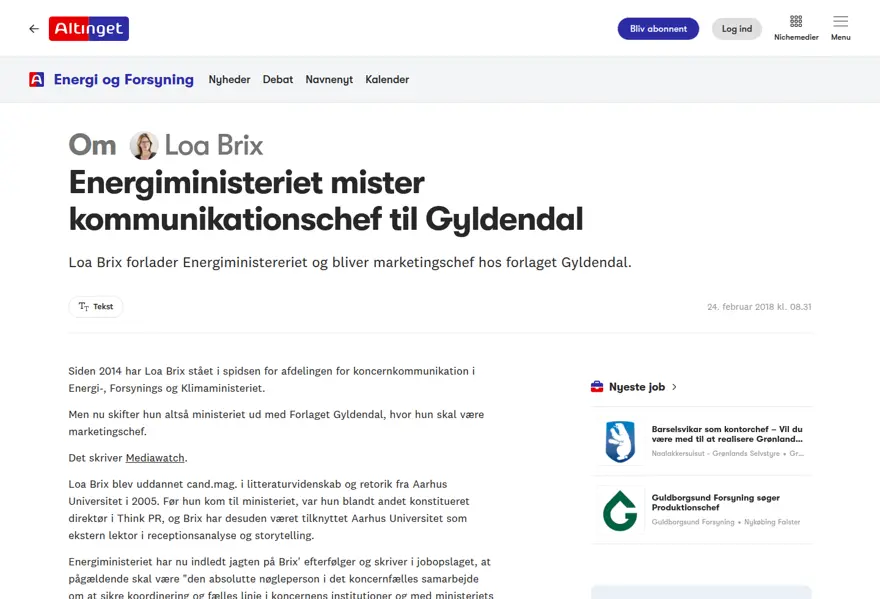Expand Nyeste job chevron arrow
Image resolution: width=880 pixels, height=599 pixels.
click(x=674, y=387)
